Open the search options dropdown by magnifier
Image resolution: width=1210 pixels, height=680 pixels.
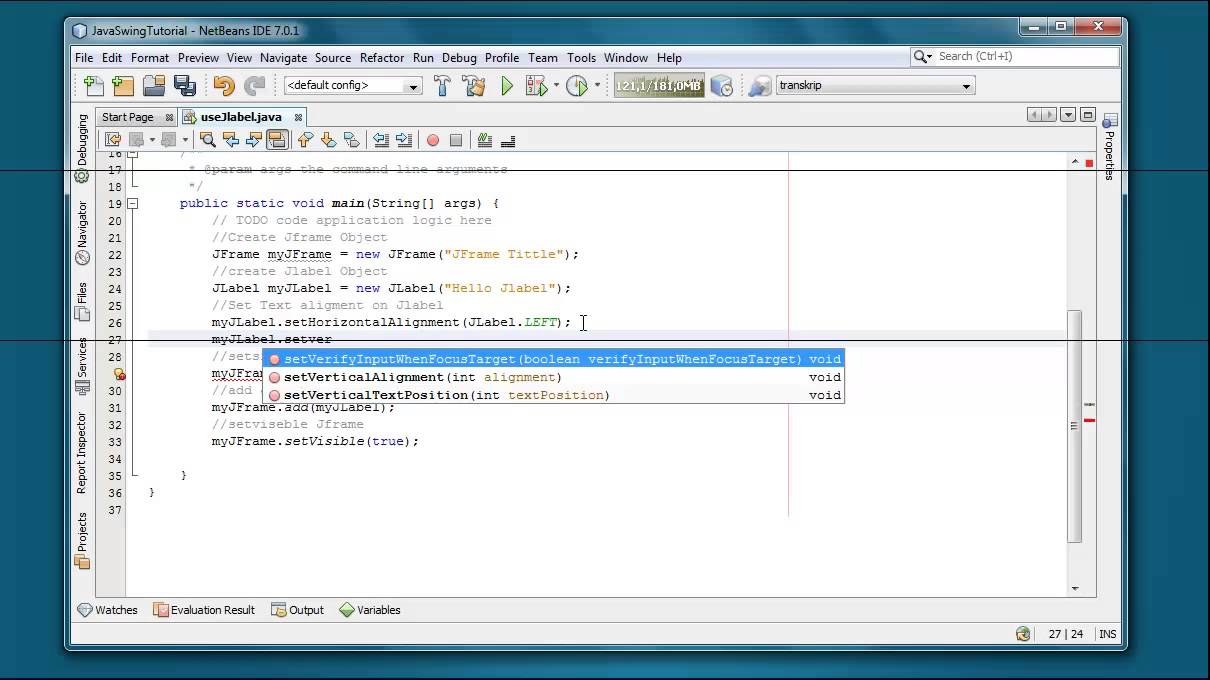click(923, 57)
